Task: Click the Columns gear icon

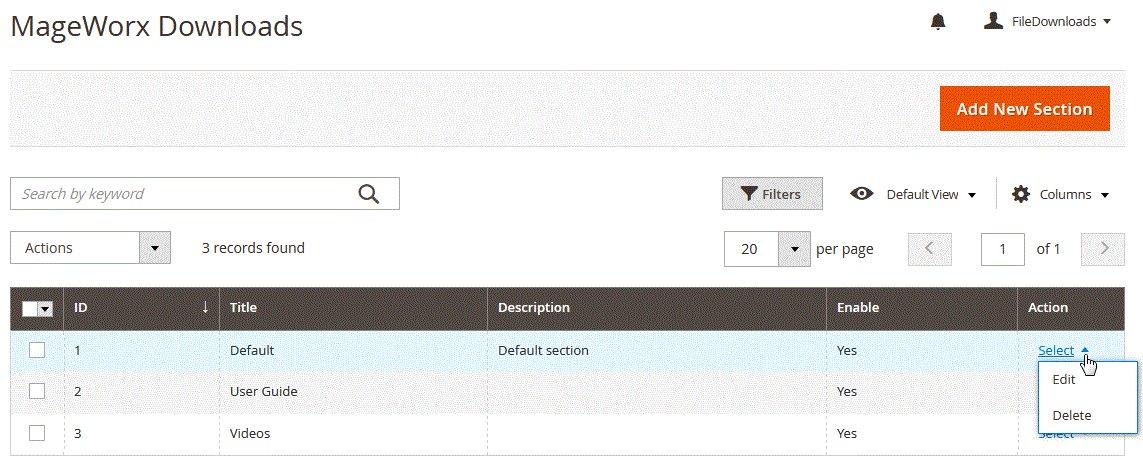Action: [1021, 194]
